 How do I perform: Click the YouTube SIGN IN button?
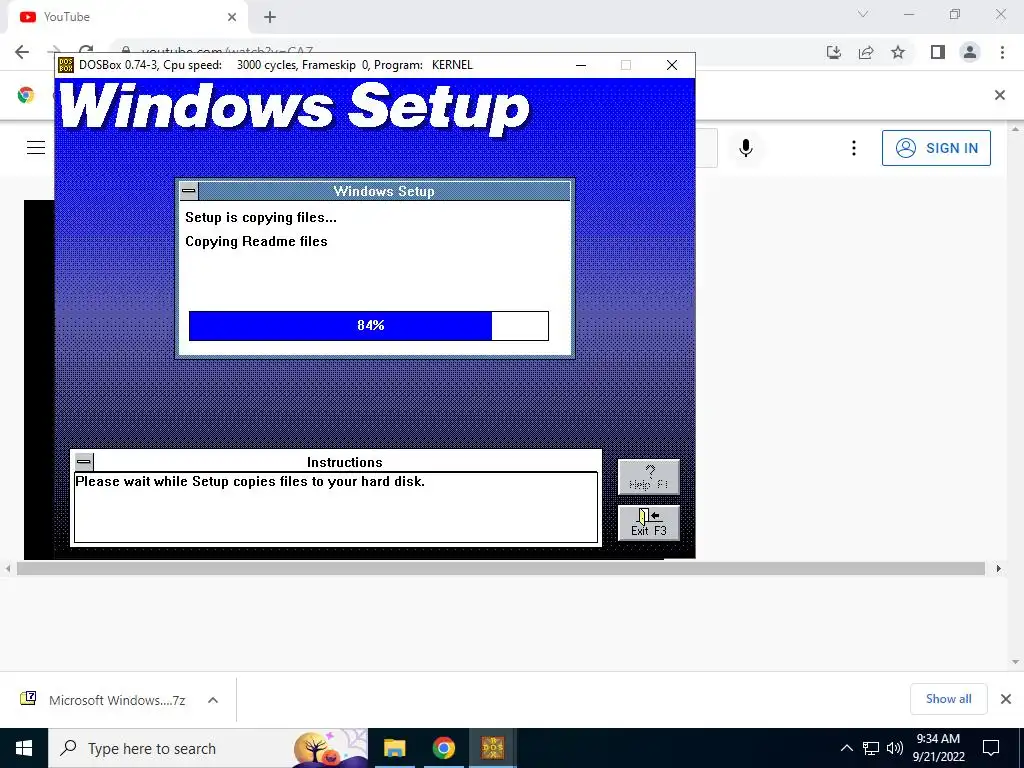click(x=936, y=148)
